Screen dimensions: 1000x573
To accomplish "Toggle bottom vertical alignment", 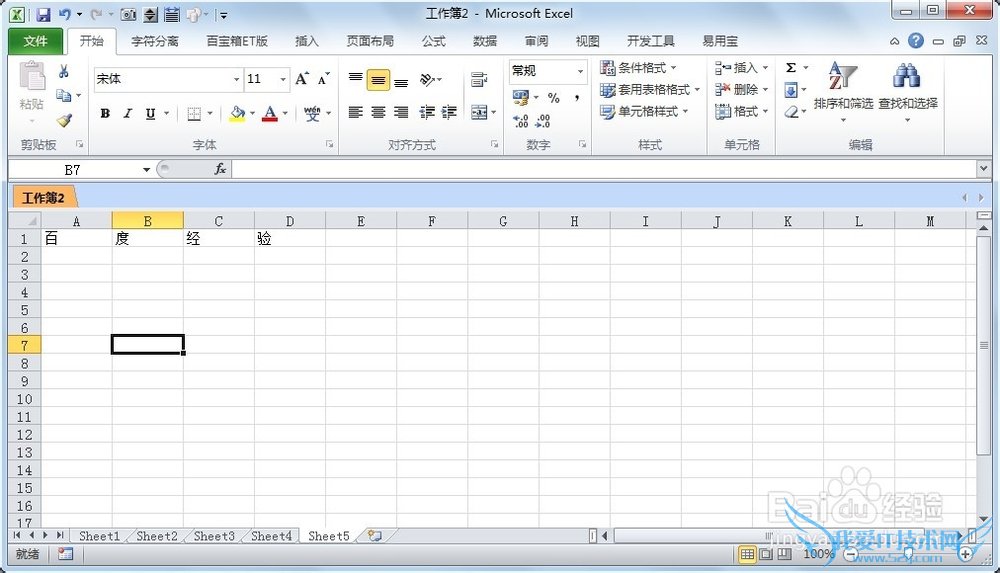I will tap(401, 80).
